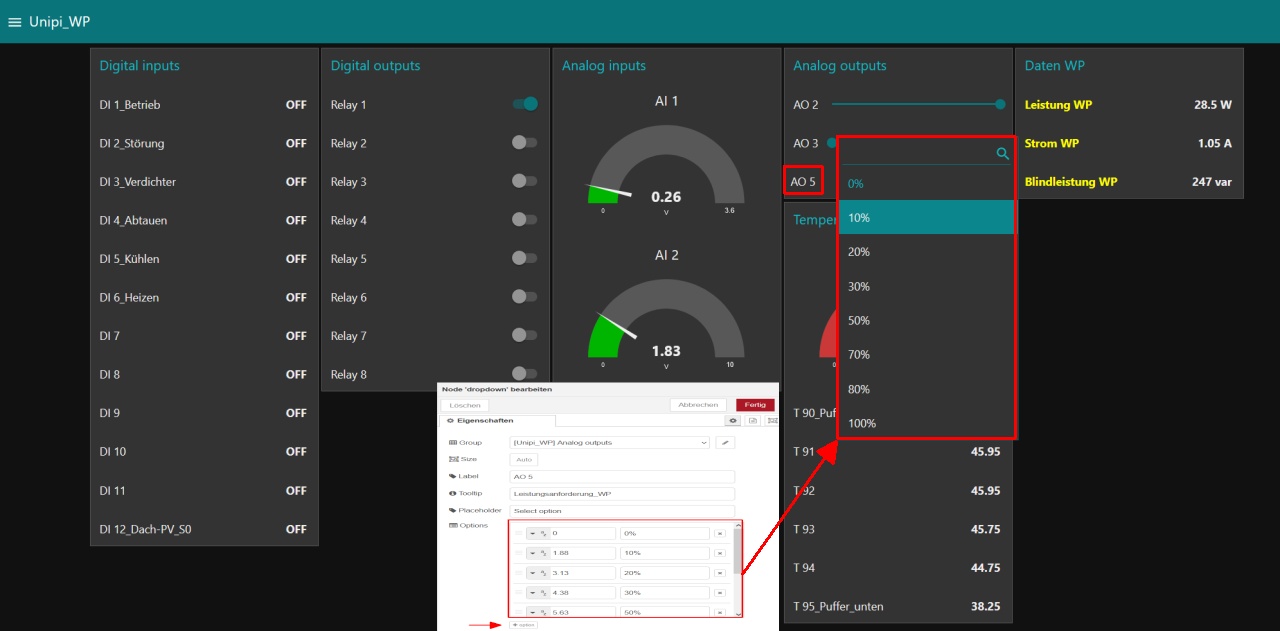Switch on Relay 4

point(525,220)
